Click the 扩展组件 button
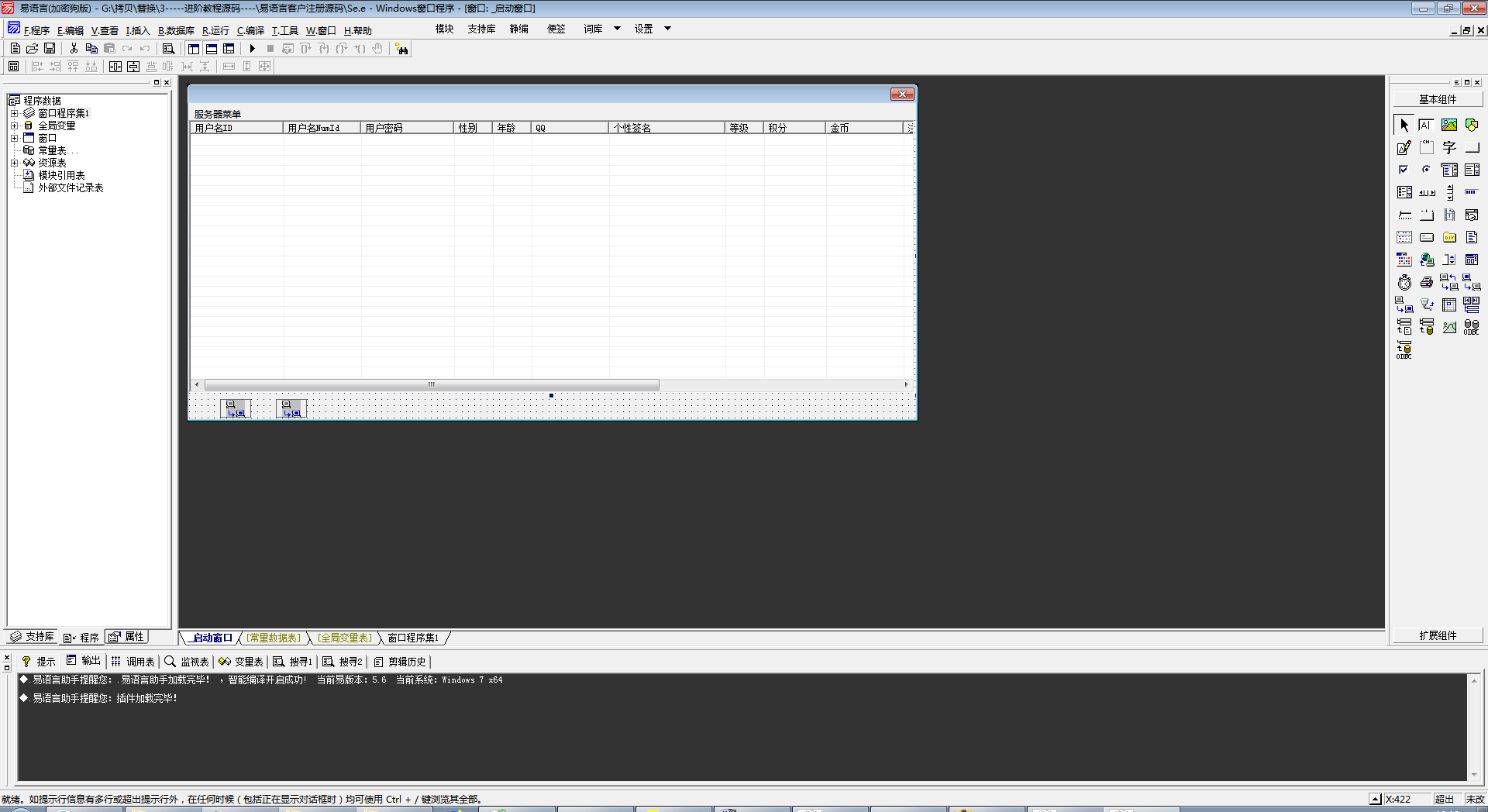1488x812 pixels. click(1438, 635)
